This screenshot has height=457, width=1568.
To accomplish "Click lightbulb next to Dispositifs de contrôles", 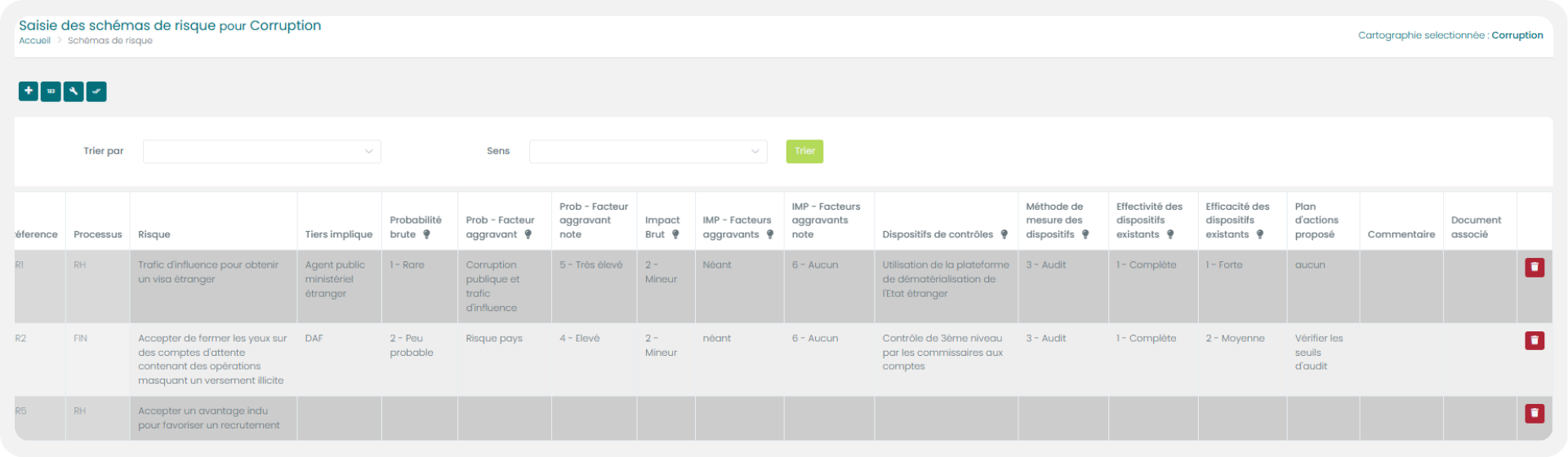I will [x=1004, y=235].
